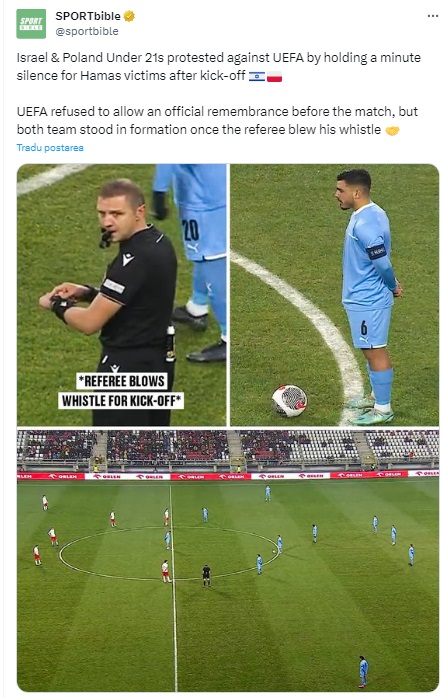
Task: Open the SPORTbible profile avatar
Action: pyautogui.click(x=31, y=24)
